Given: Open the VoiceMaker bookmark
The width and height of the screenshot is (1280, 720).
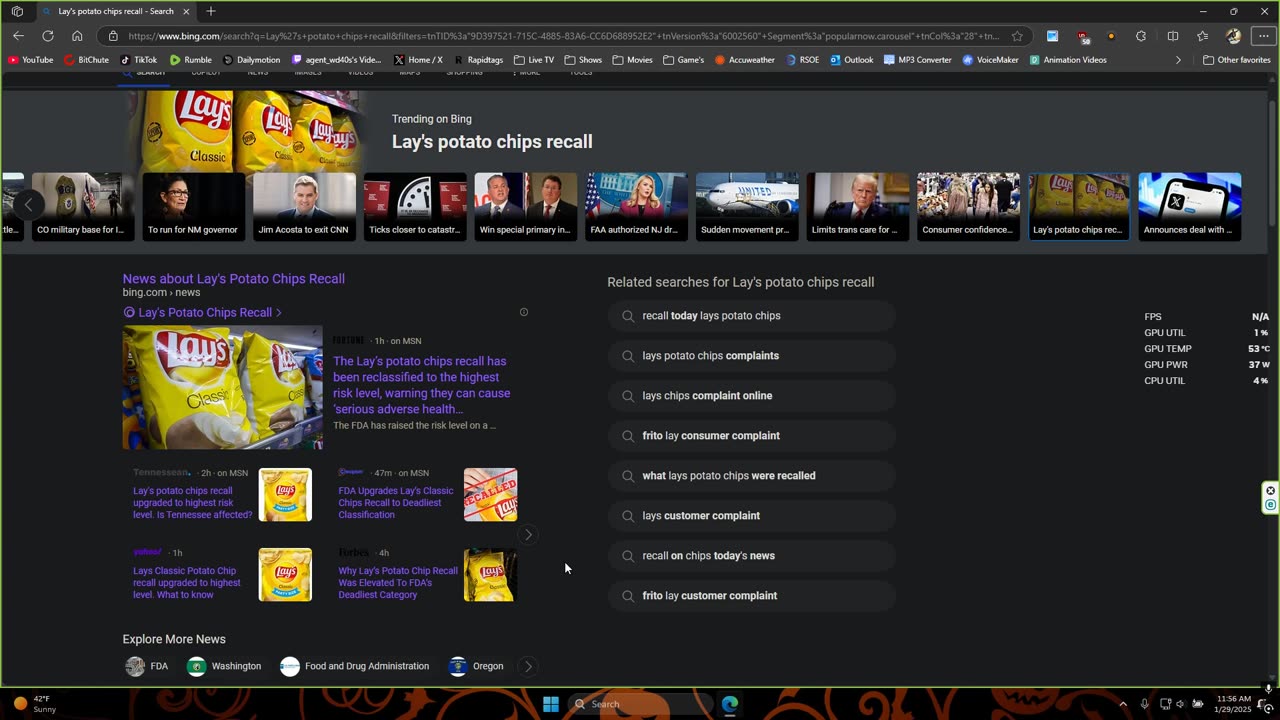Looking at the screenshot, I should [990, 60].
